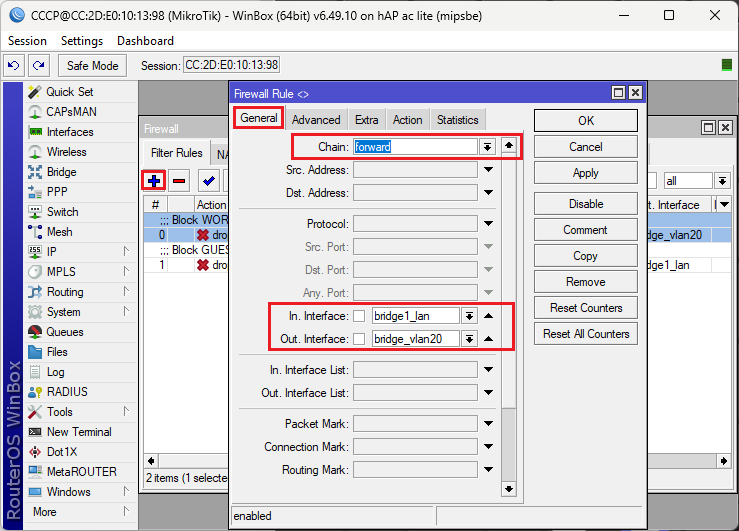The width and height of the screenshot is (739, 531).
Task: Expand the In. Interface List field
Action: pos(489,370)
